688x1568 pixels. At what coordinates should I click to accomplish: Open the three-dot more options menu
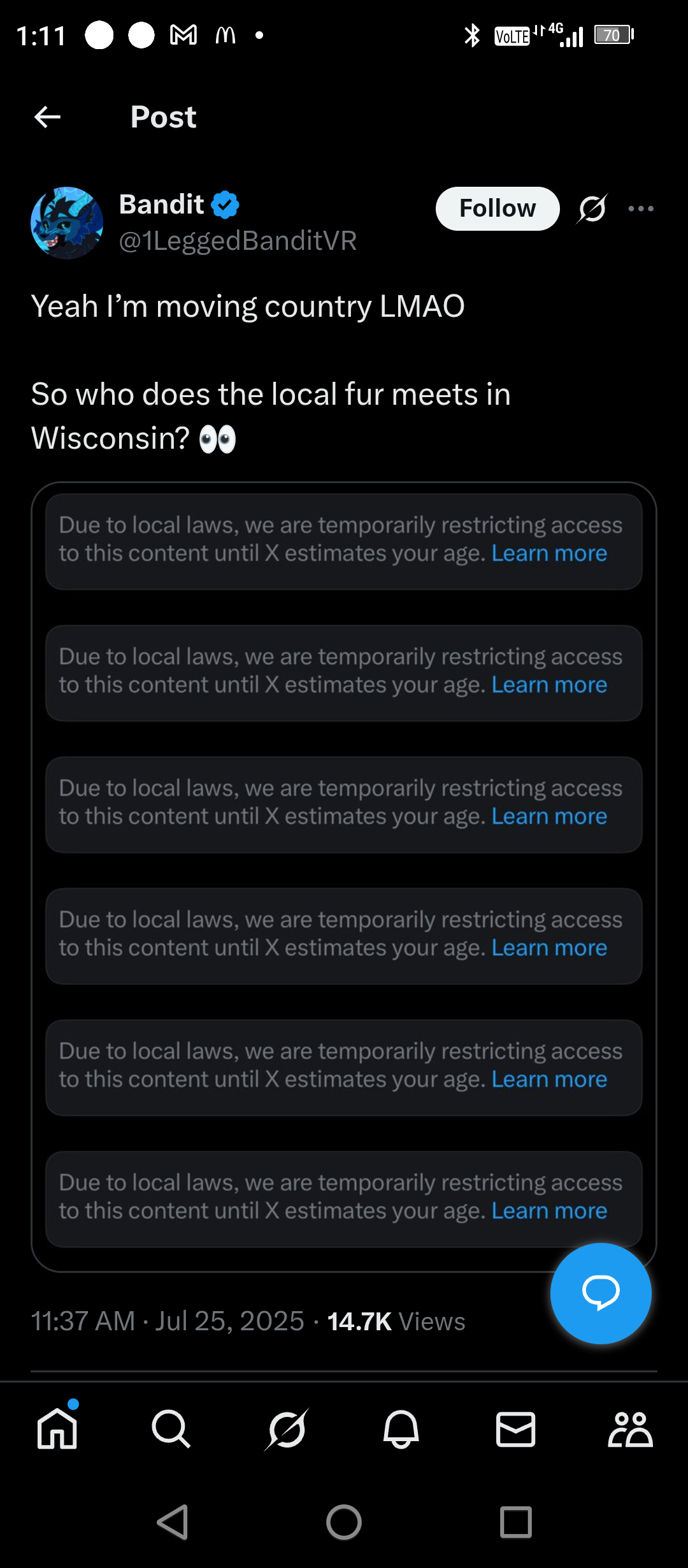[641, 208]
